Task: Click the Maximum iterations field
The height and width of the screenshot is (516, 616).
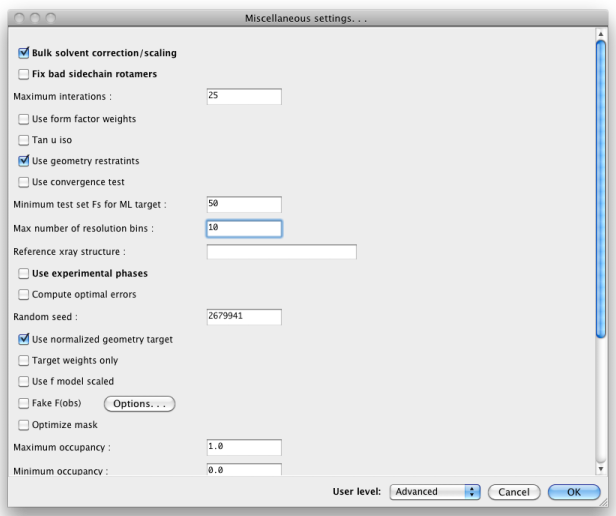Action: pos(244,96)
